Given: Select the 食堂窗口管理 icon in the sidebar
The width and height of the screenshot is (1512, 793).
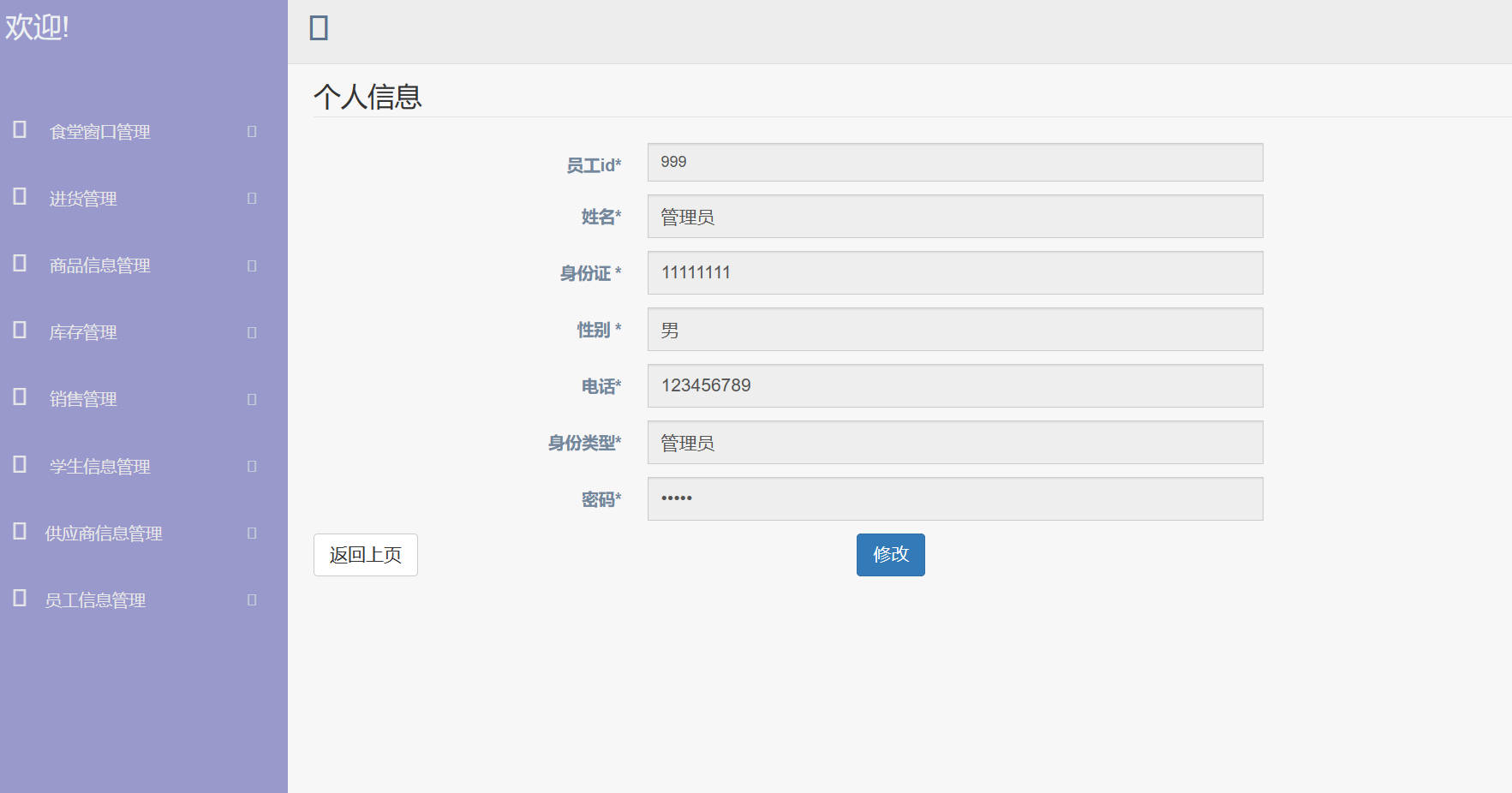Looking at the screenshot, I should click(x=17, y=130).
